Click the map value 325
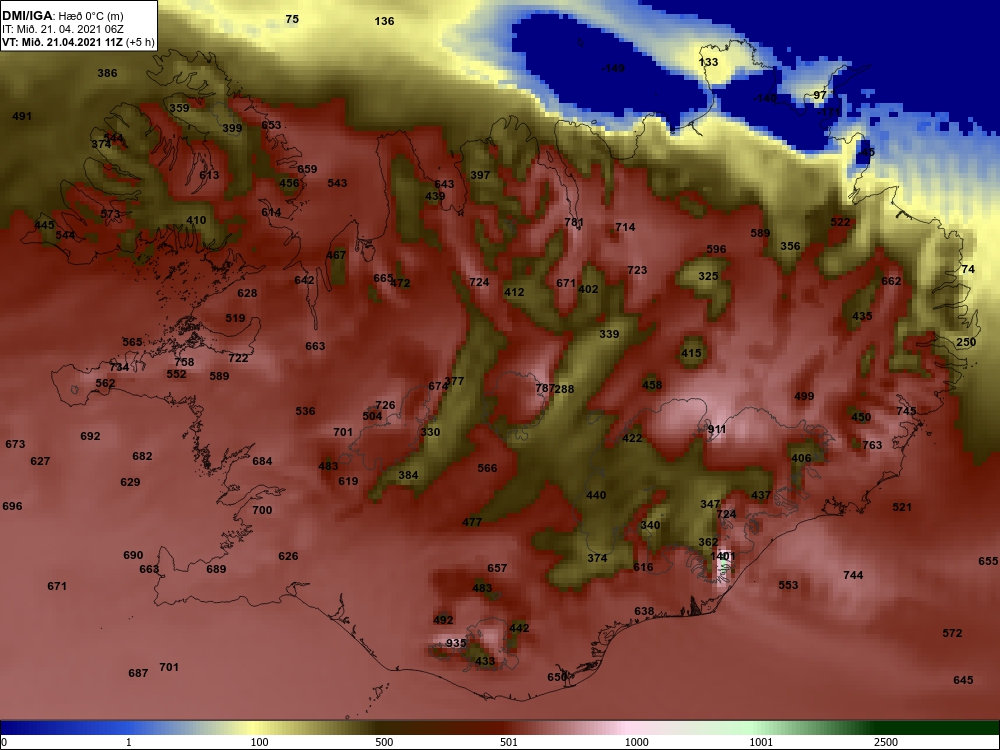Screen dimensions: 1000x750 [x=708, y=276]
